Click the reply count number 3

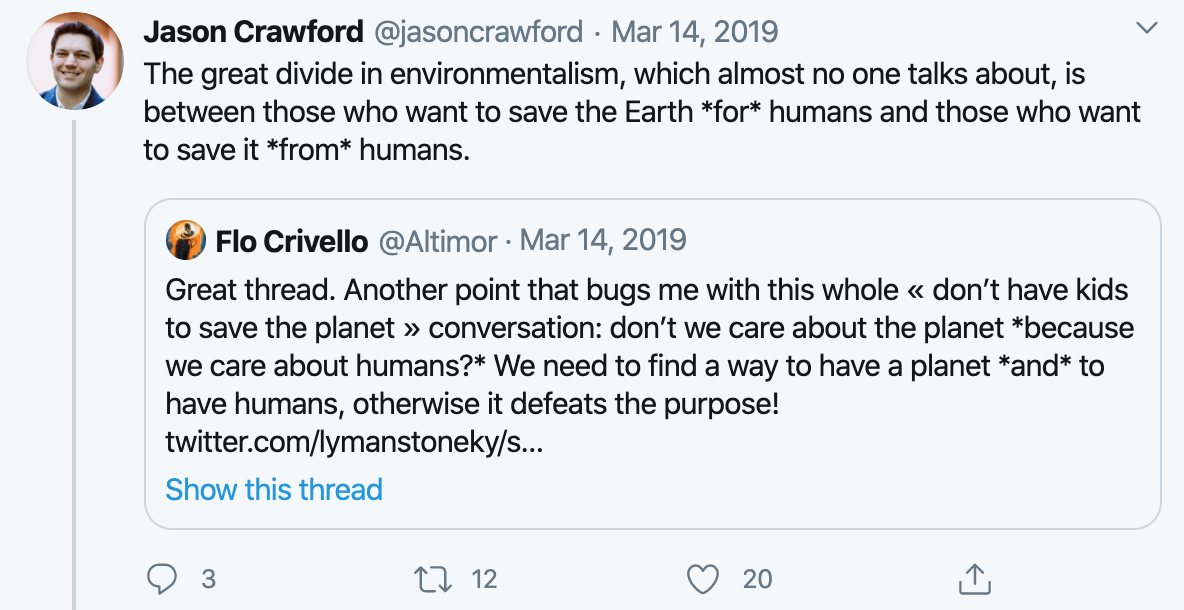coord(208,578)
